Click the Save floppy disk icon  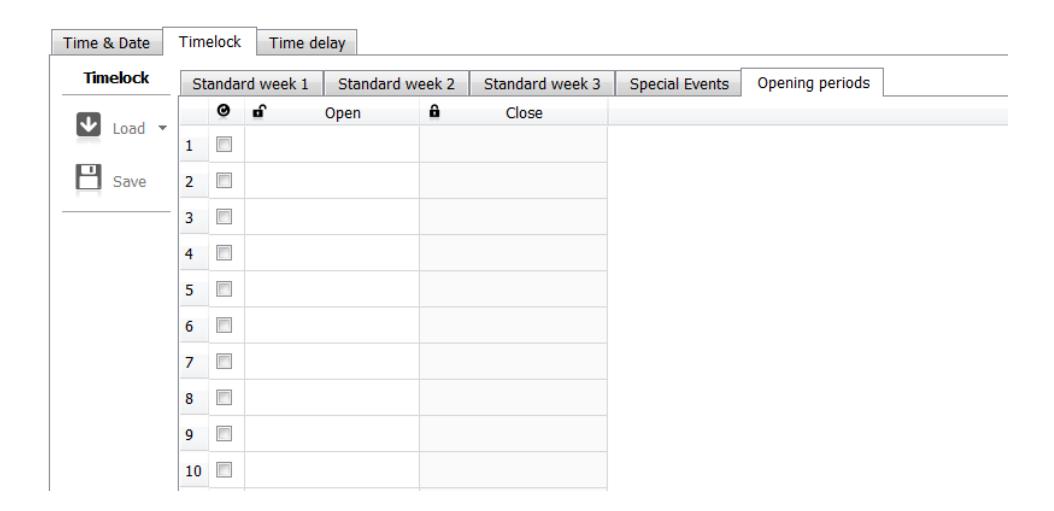tap(88, 179)
